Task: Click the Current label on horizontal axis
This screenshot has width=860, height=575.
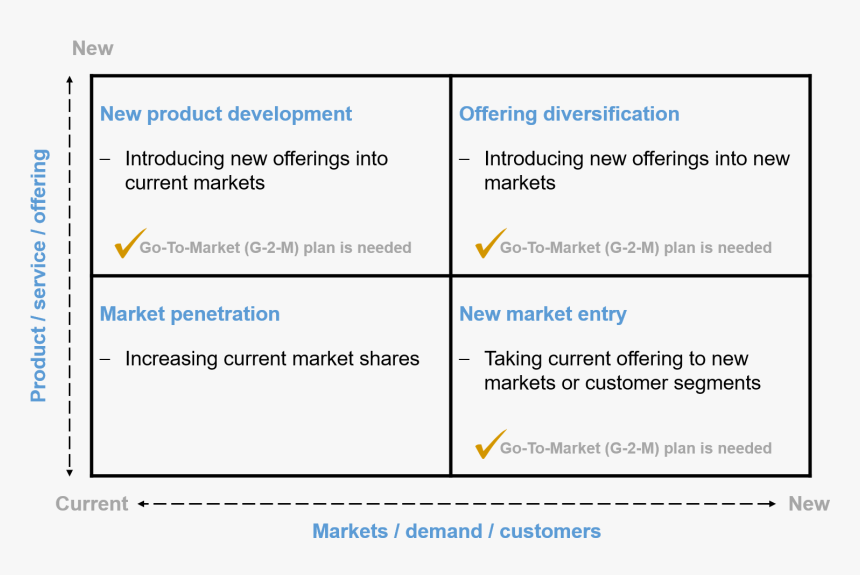Action: pyautogui.click(x=92, y=504)
